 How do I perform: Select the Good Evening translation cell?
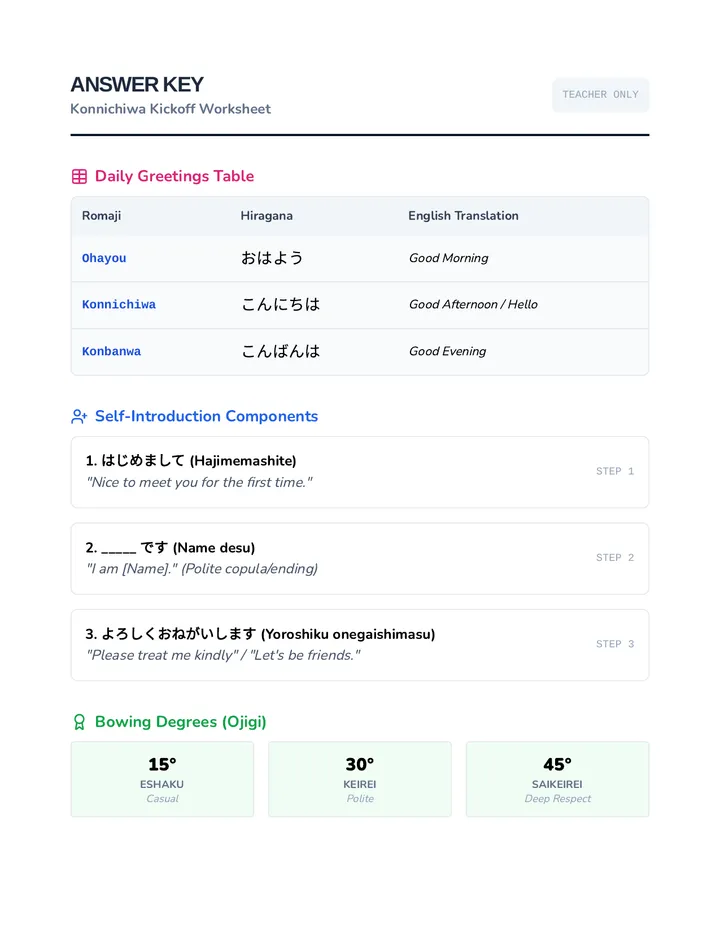[448, 351]
